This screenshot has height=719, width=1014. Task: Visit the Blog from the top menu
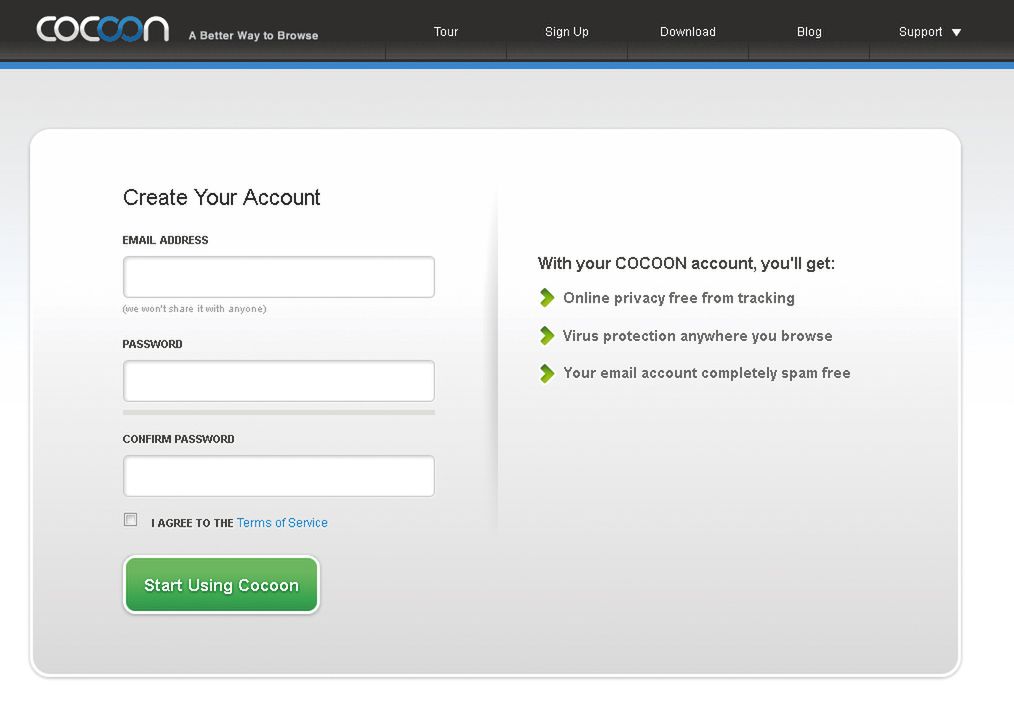click(809, 32)
